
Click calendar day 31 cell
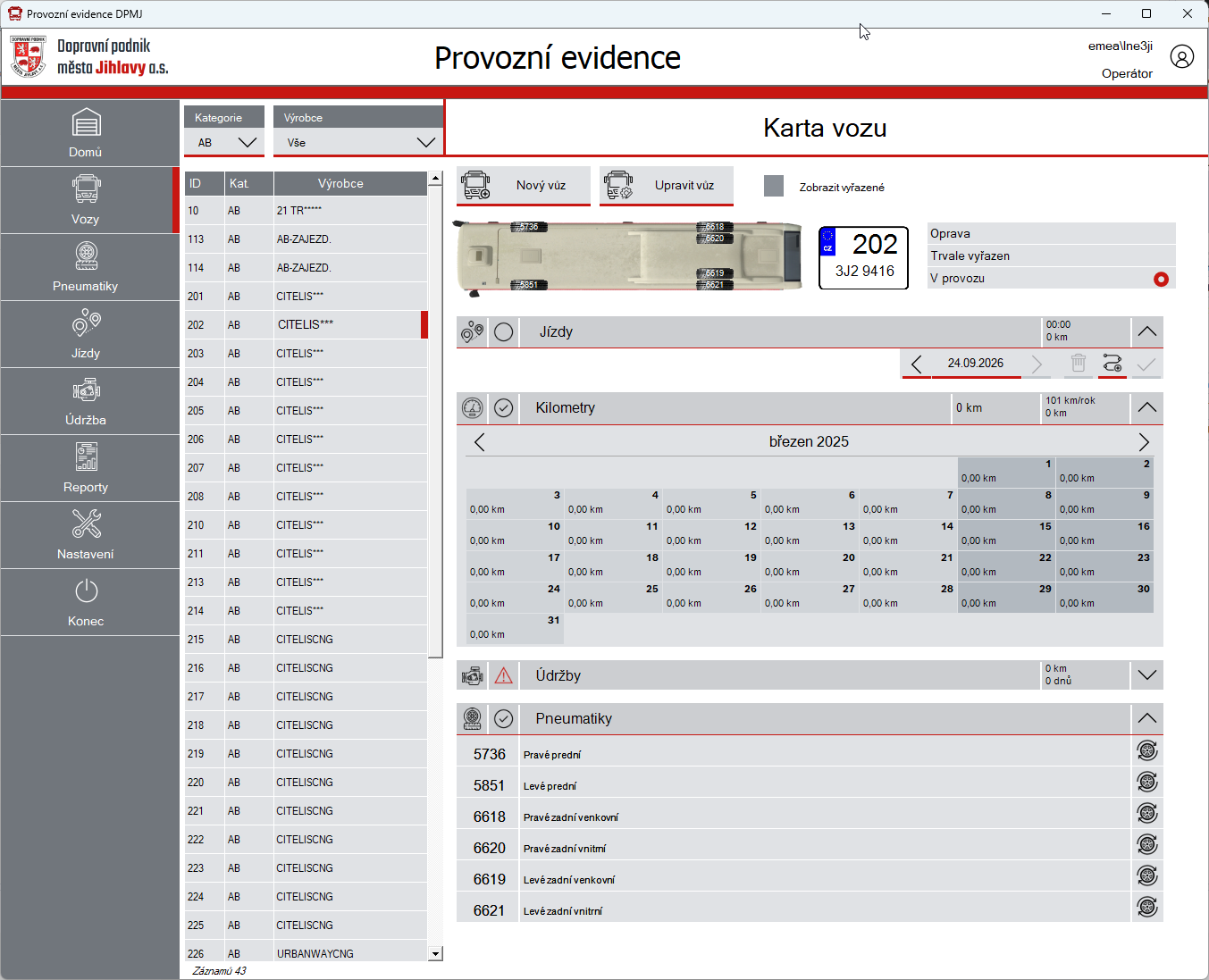(x=515, y=628)
